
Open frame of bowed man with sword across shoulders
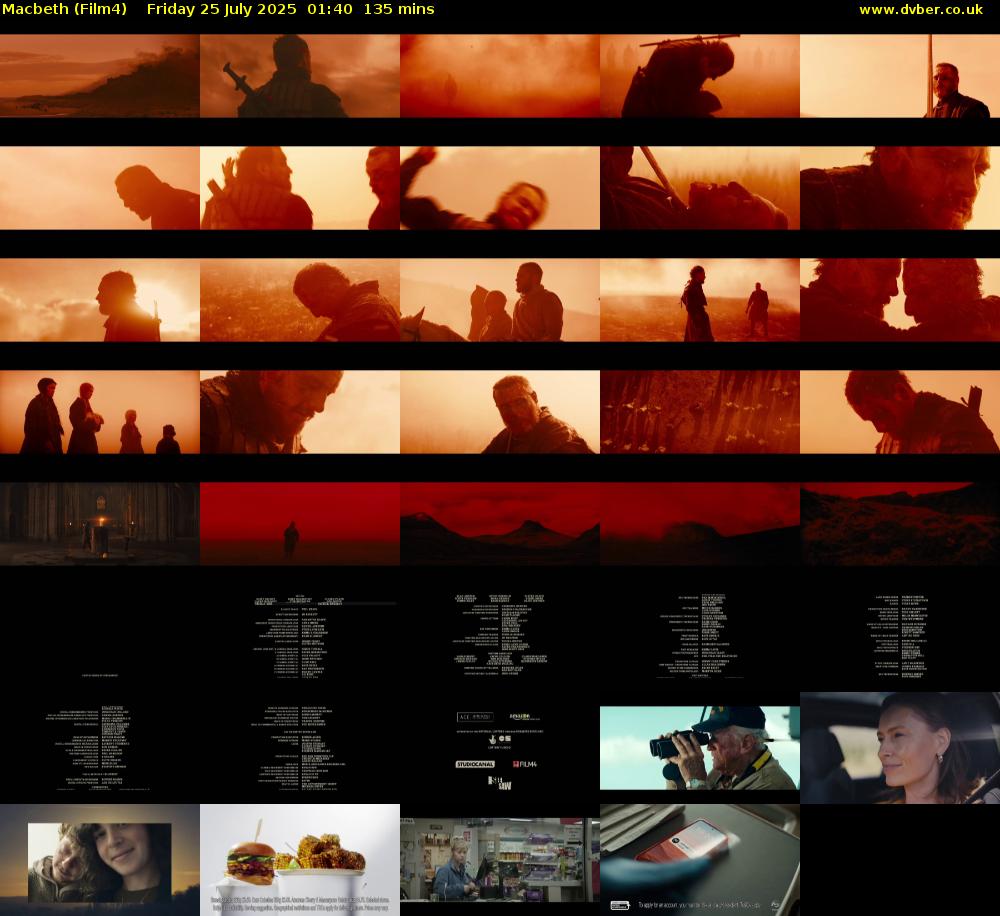click(x=700, y=76)
